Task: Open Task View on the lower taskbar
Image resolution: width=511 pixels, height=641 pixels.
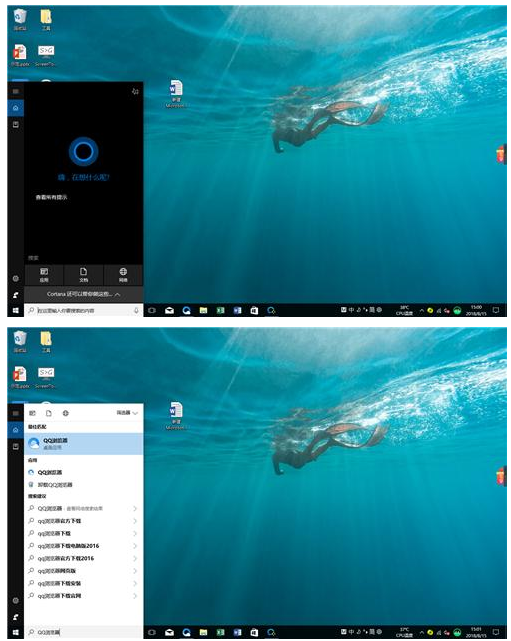Action: [x=152, y=632]
